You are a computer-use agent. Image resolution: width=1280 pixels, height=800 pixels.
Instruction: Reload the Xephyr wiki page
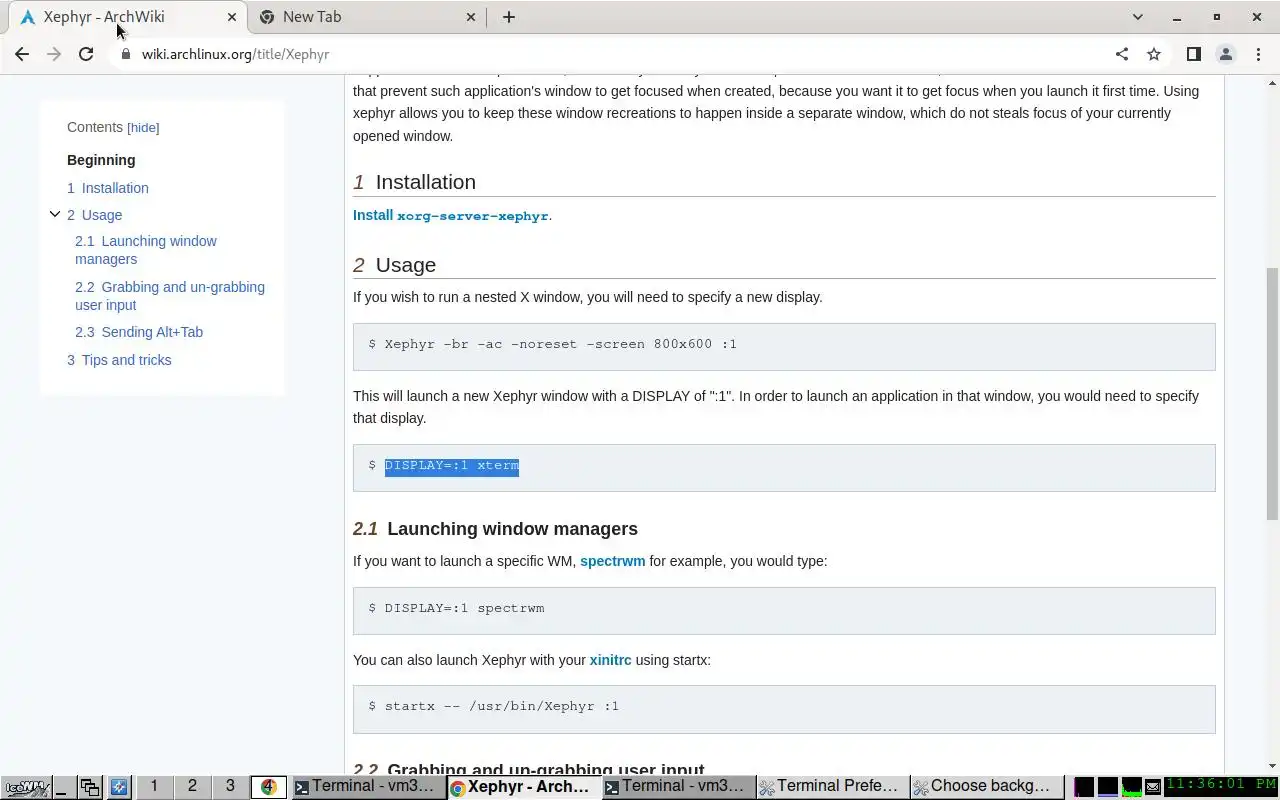86,54
